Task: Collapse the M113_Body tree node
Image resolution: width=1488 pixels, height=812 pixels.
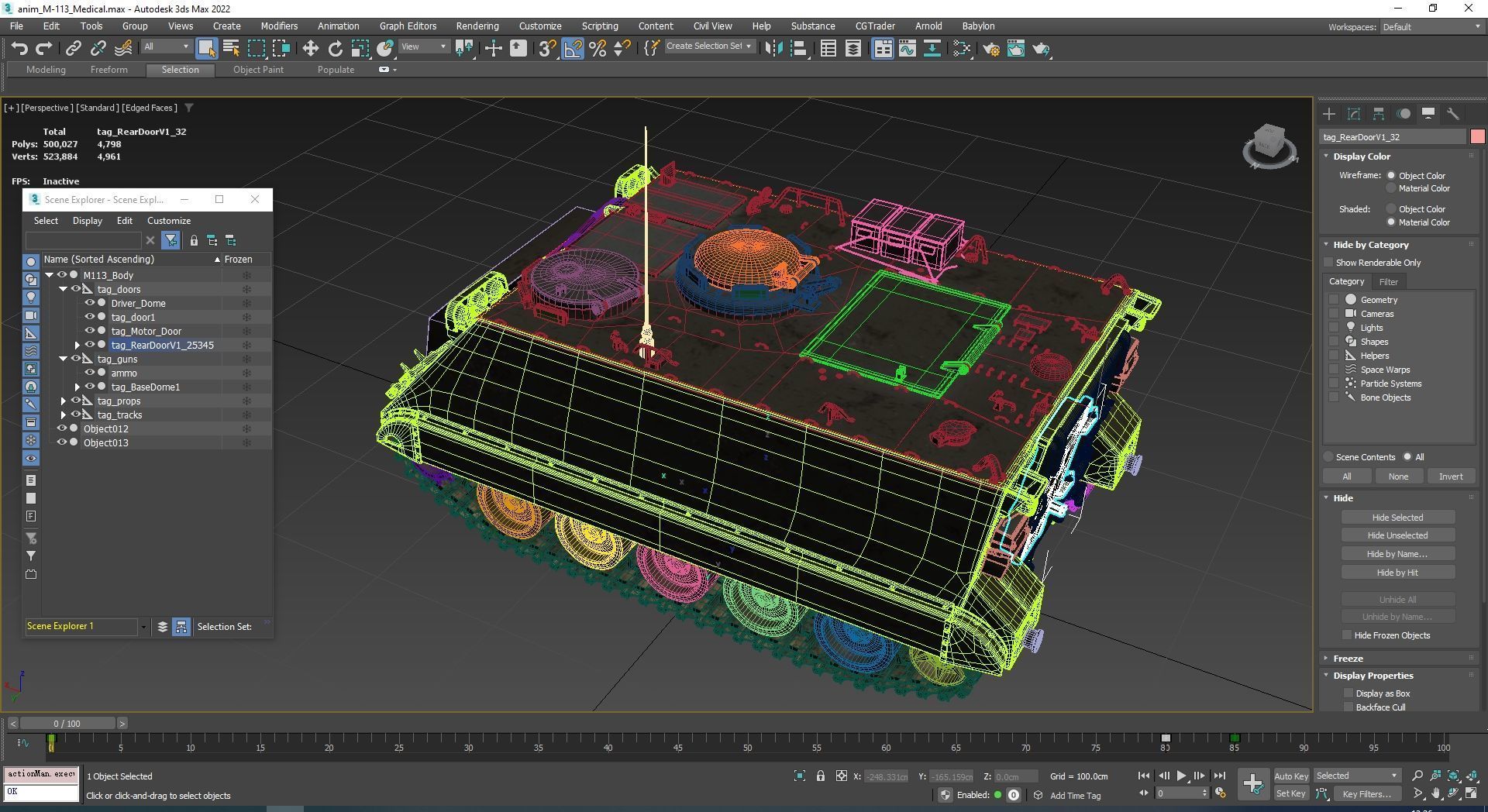Action: pyautogui.click(x=50, y=275)
